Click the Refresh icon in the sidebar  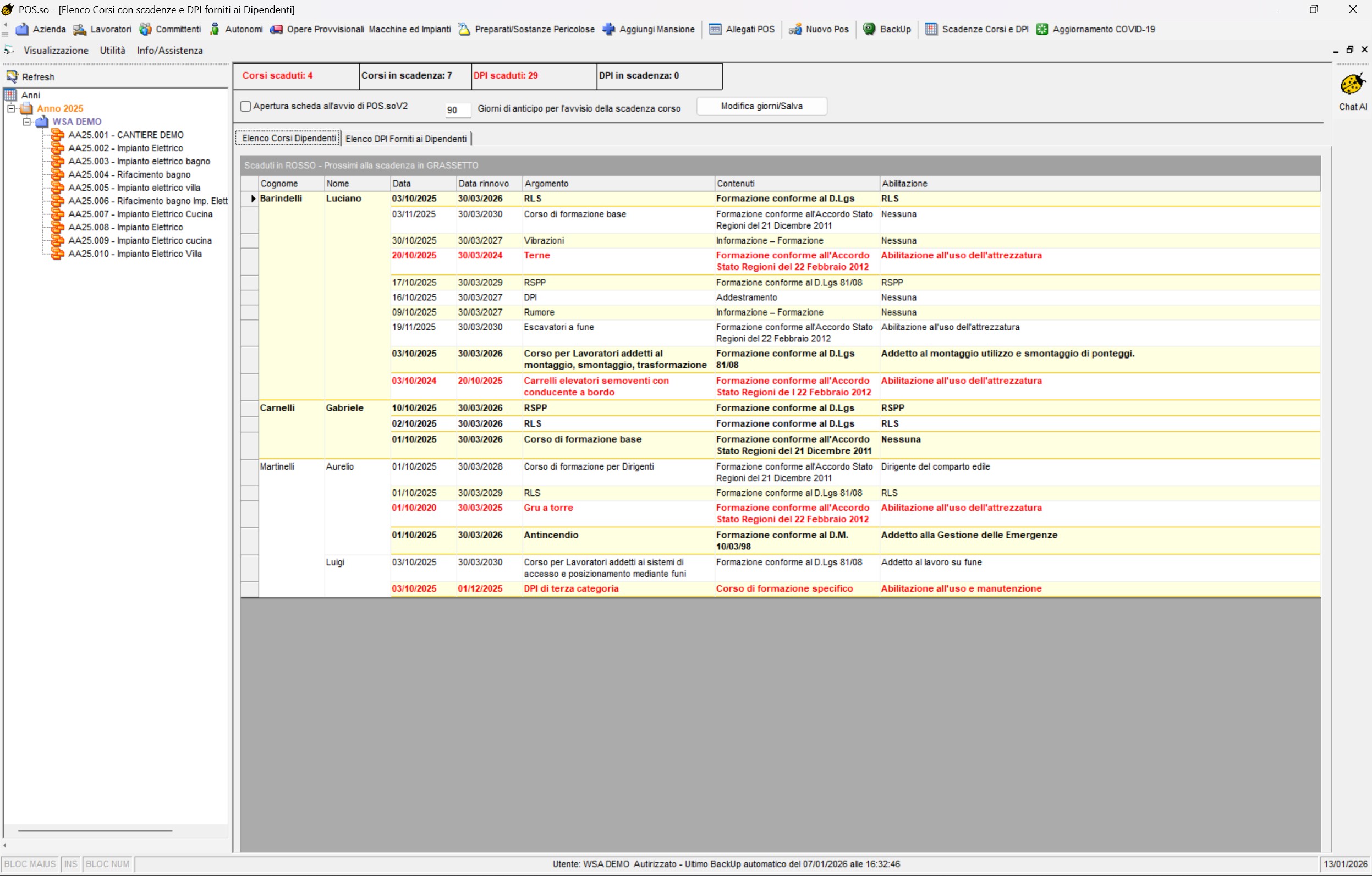point(13,77)
